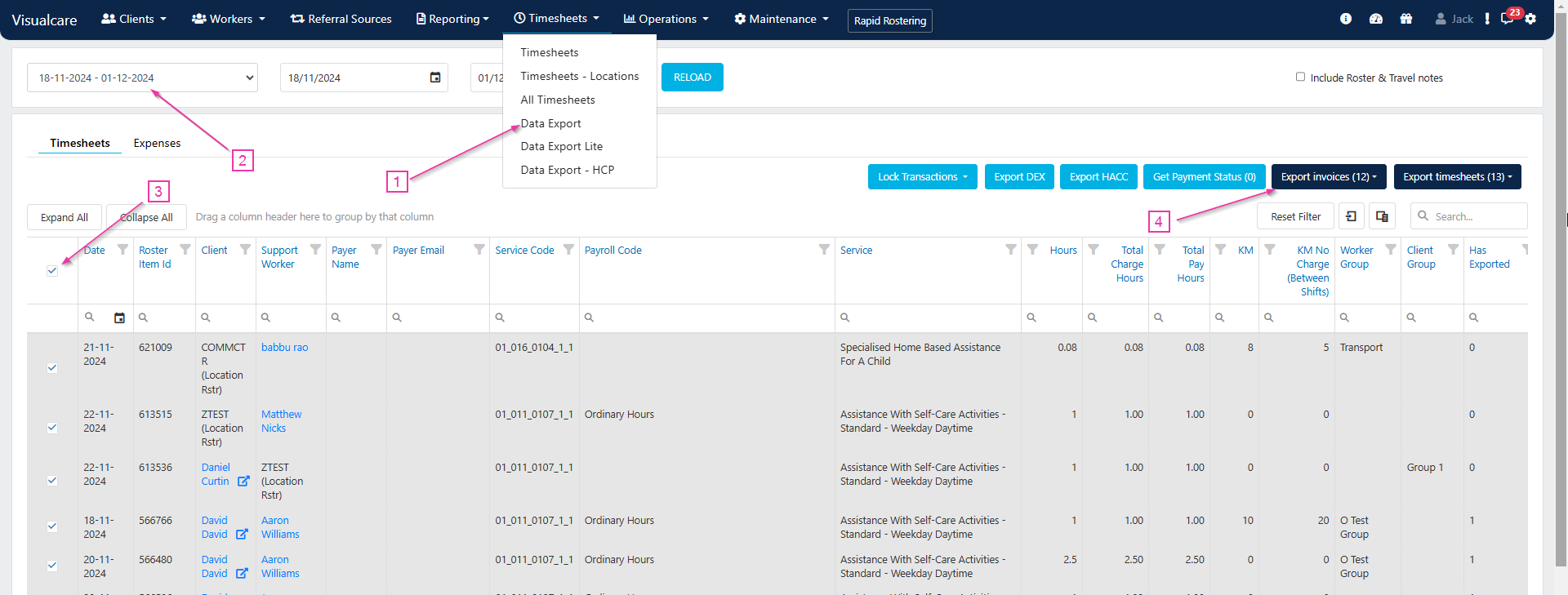Screen dimensions: 1568x595
Task: Untick checkbox for roster item 566480
Action: [52, 566]
